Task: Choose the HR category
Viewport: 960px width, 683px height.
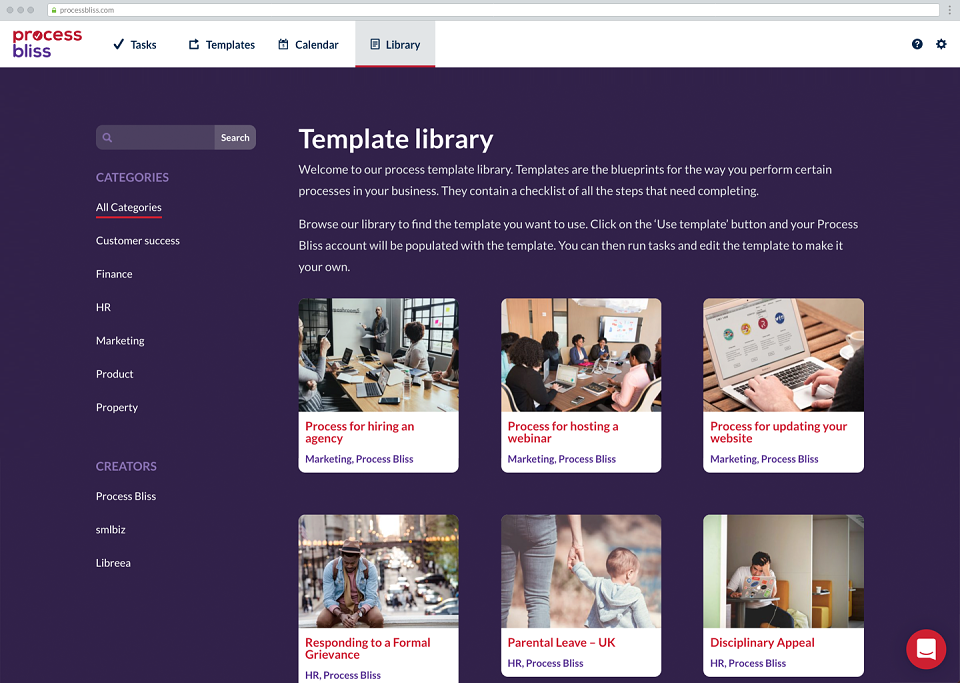Action: point(103,307)
